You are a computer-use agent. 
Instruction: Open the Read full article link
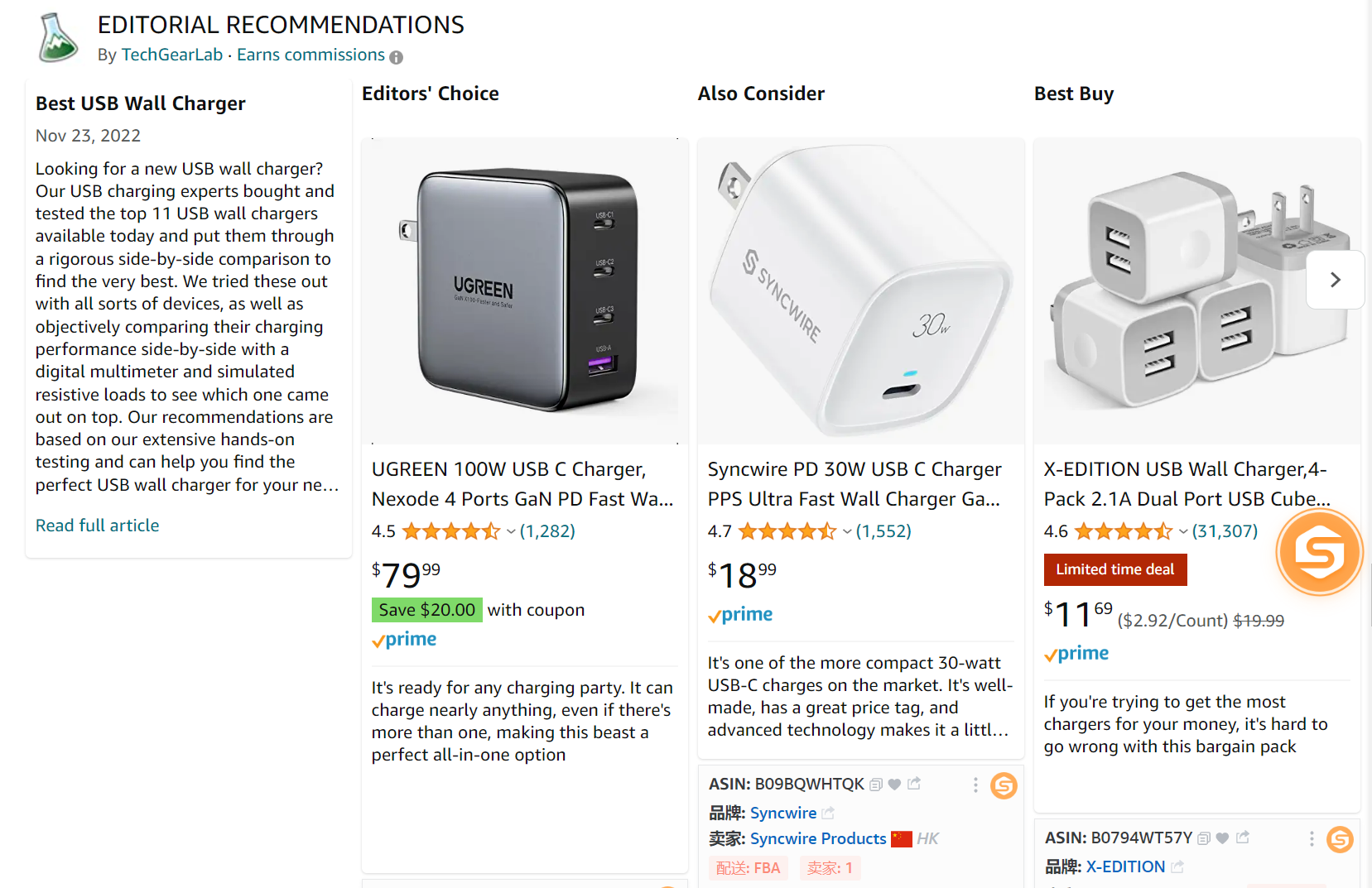[x=98, y=526]
